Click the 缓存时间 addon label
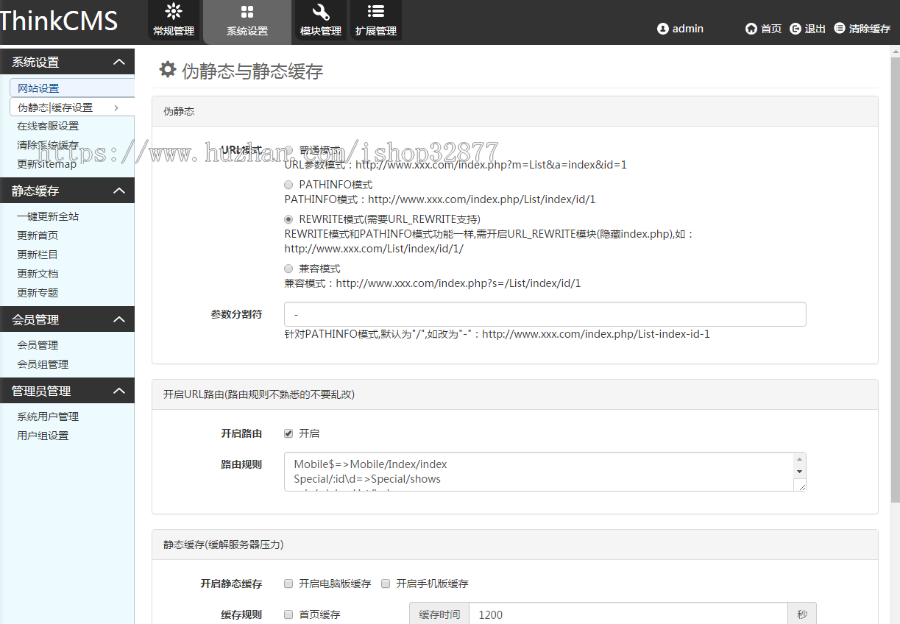This screenshot has height=624, width=900. click(439, 614)
